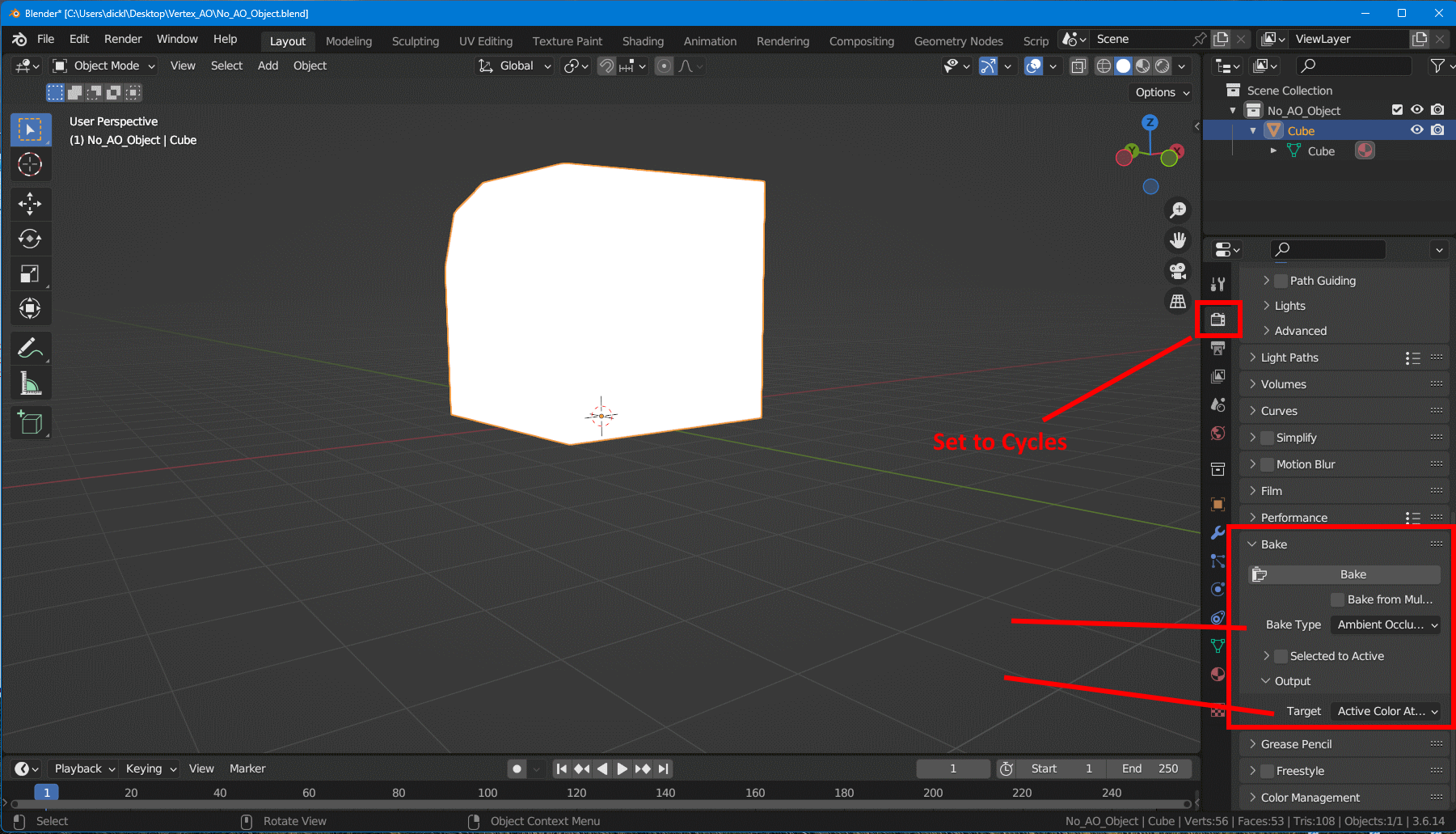The height and width of the screenshot is (834, 1456).
Task: Switch viewport to perspective/orthographic grid icon
Action: pos(1179,302)
